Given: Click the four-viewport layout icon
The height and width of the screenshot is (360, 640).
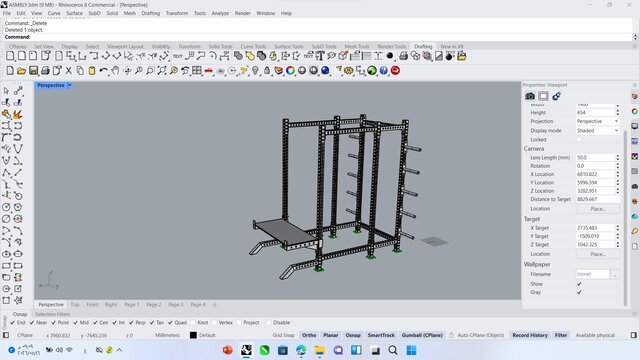Looking at the screenshot, I should tap(197, 71).
